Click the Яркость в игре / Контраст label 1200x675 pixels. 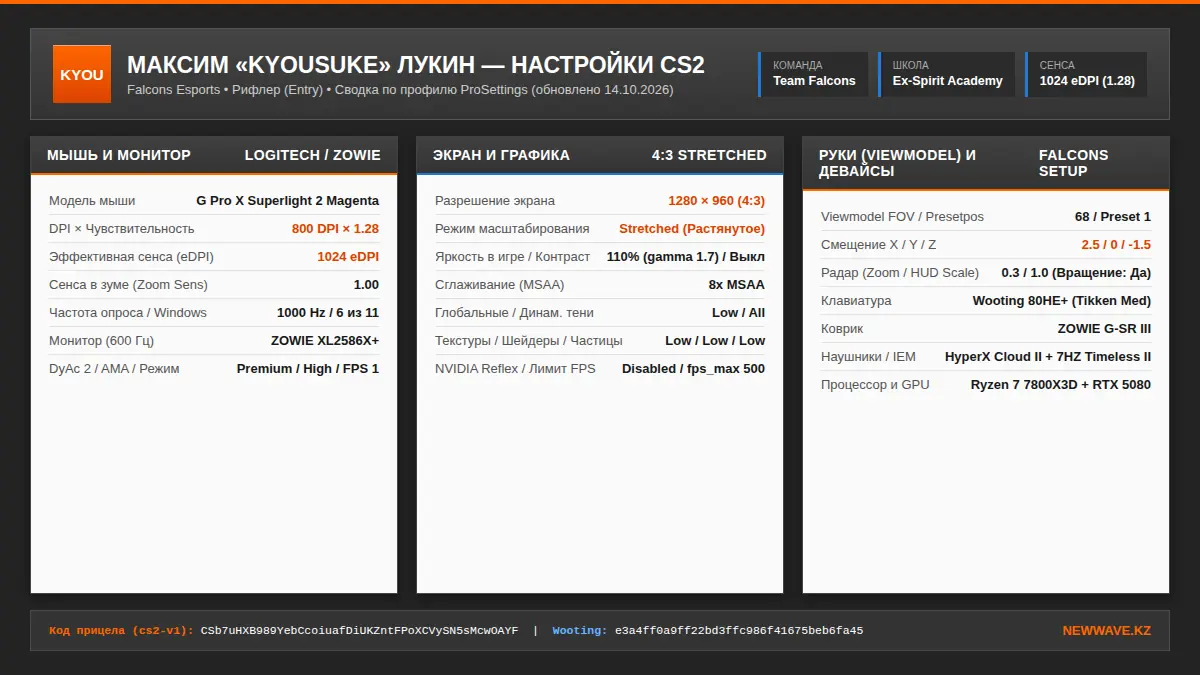coord(512,256)
